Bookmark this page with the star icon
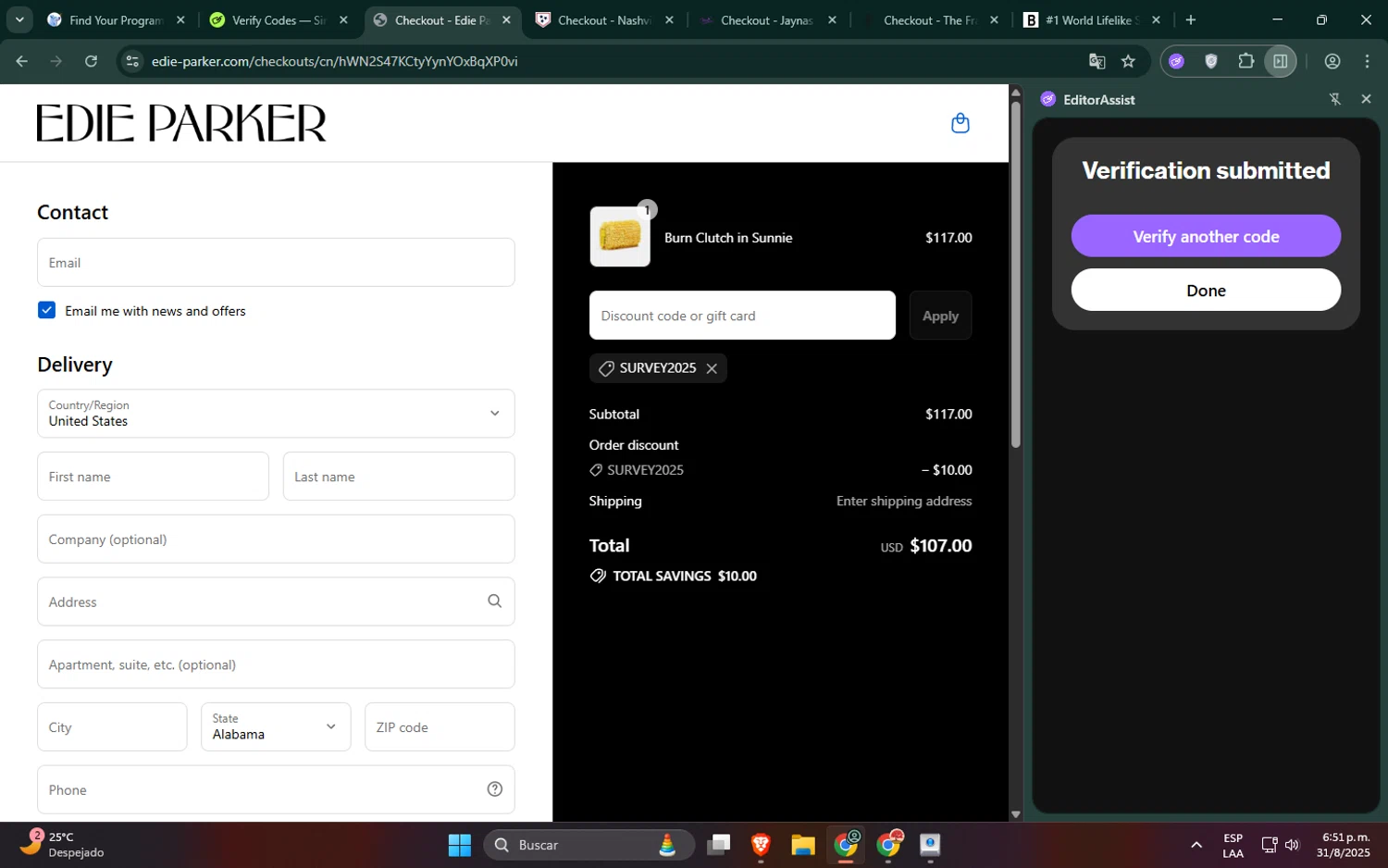 pyautogui.click(x=1128, y=61)
